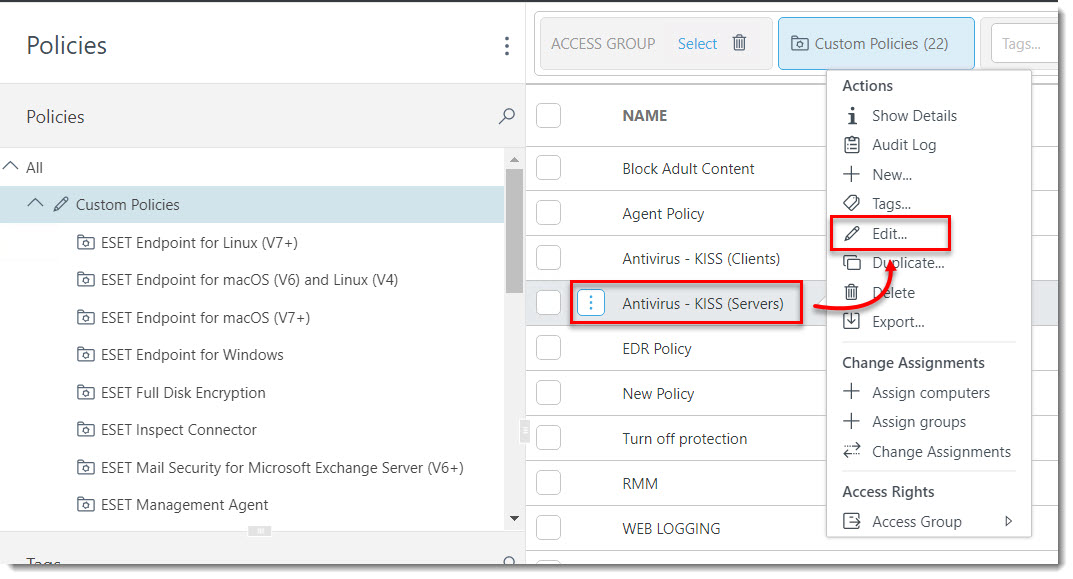The image size is (1073, 579).
Task: Open the Access Group submenu entry
Action: (929, 522)
